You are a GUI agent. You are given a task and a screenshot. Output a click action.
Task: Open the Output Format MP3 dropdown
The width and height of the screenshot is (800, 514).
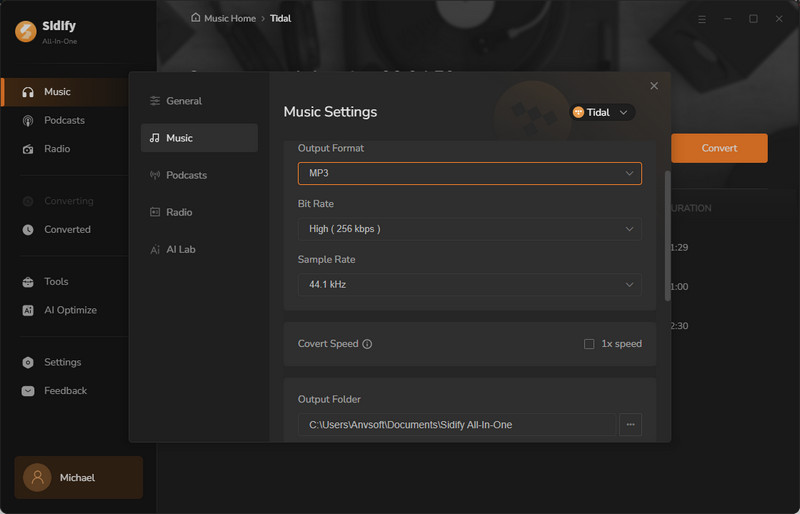tap(469, 174)
